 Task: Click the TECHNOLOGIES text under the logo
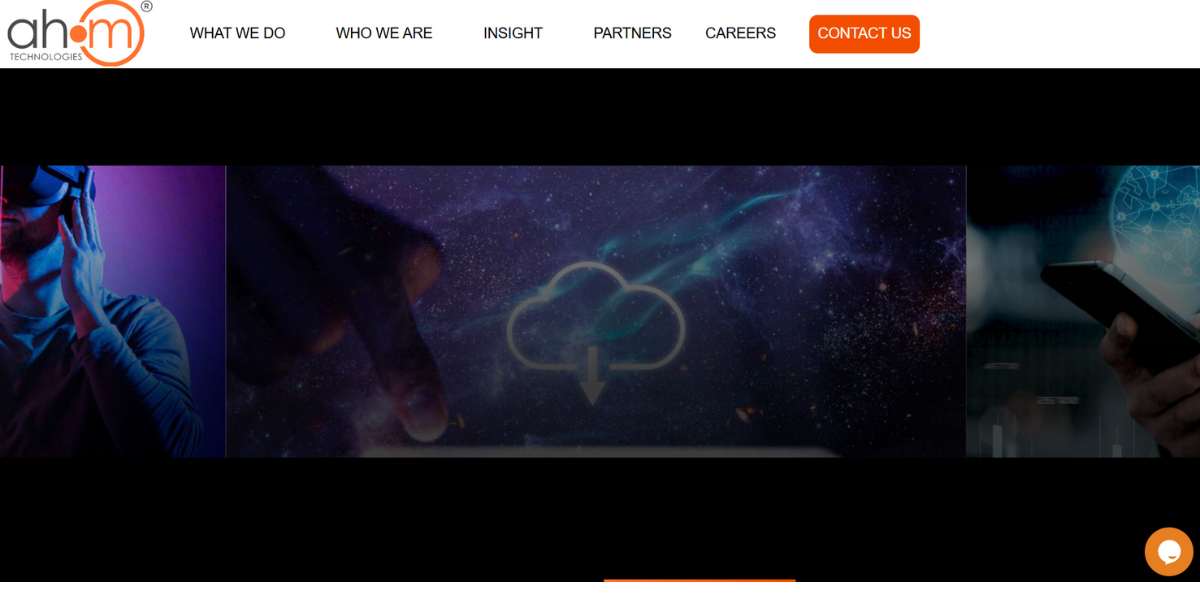(x=45, y=57)
